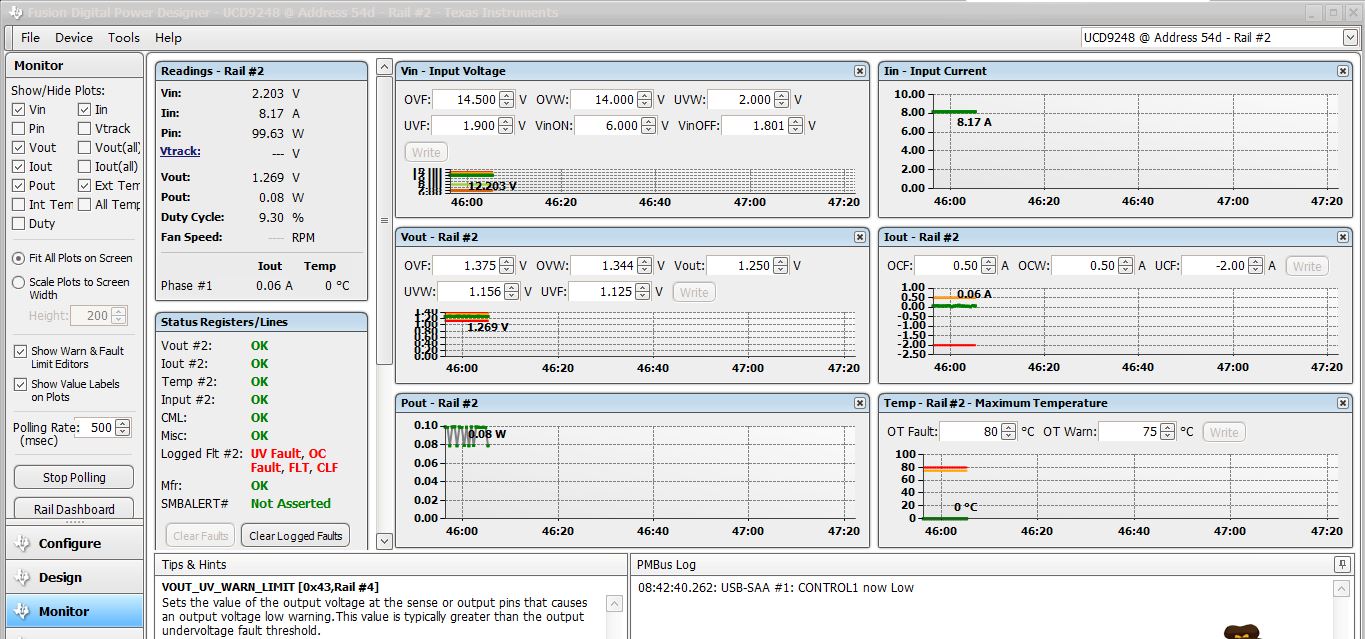Increase the Polling Rate spinner value

click(x=123, y=423)
